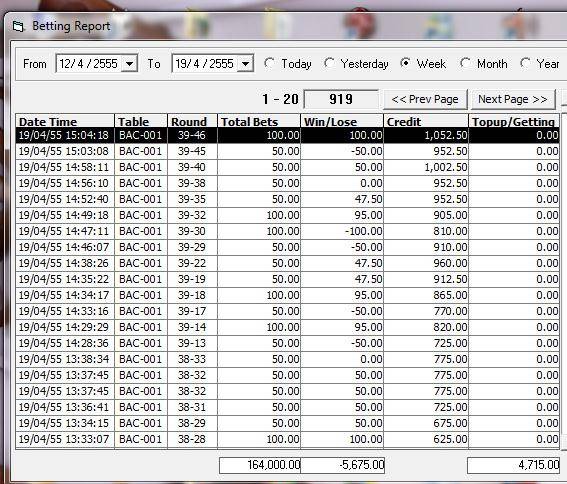Click the Betting Report window title icon
Viewport: 567px width, 484px height.
[x=18, y=26]
